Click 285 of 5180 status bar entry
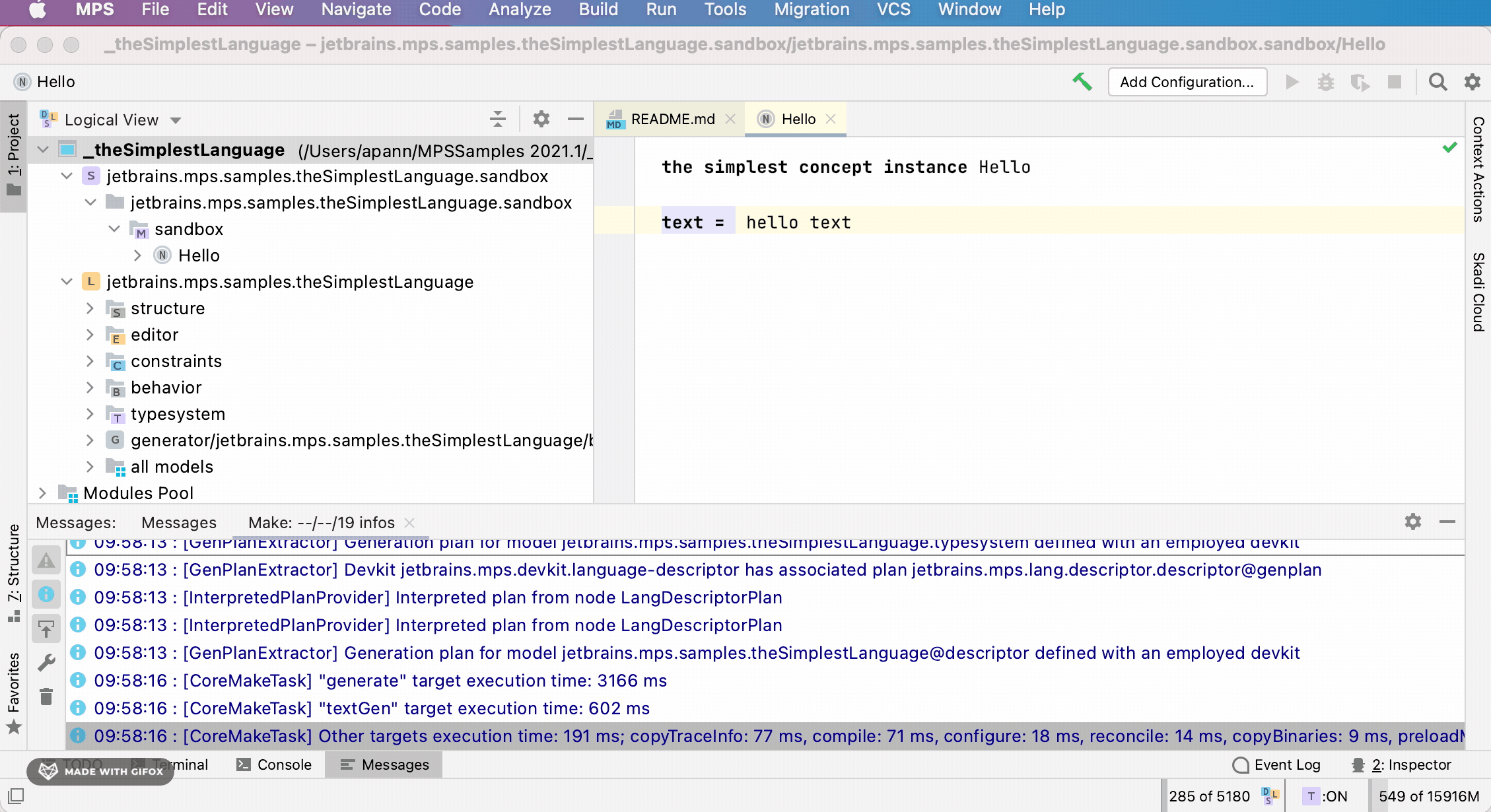Viewport: 1491px width, 812px height. [x=1209, y=796]
